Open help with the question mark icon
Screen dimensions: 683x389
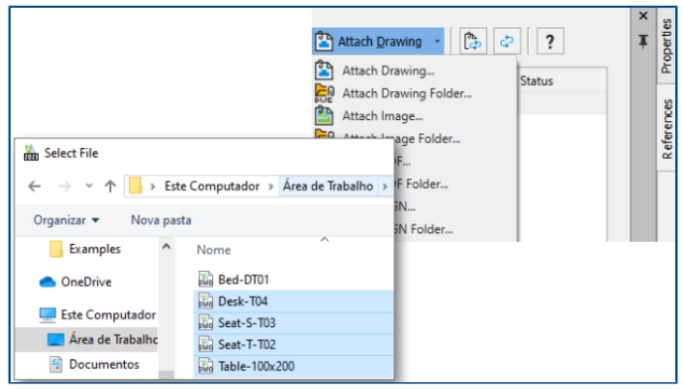(x=550, y=41)
